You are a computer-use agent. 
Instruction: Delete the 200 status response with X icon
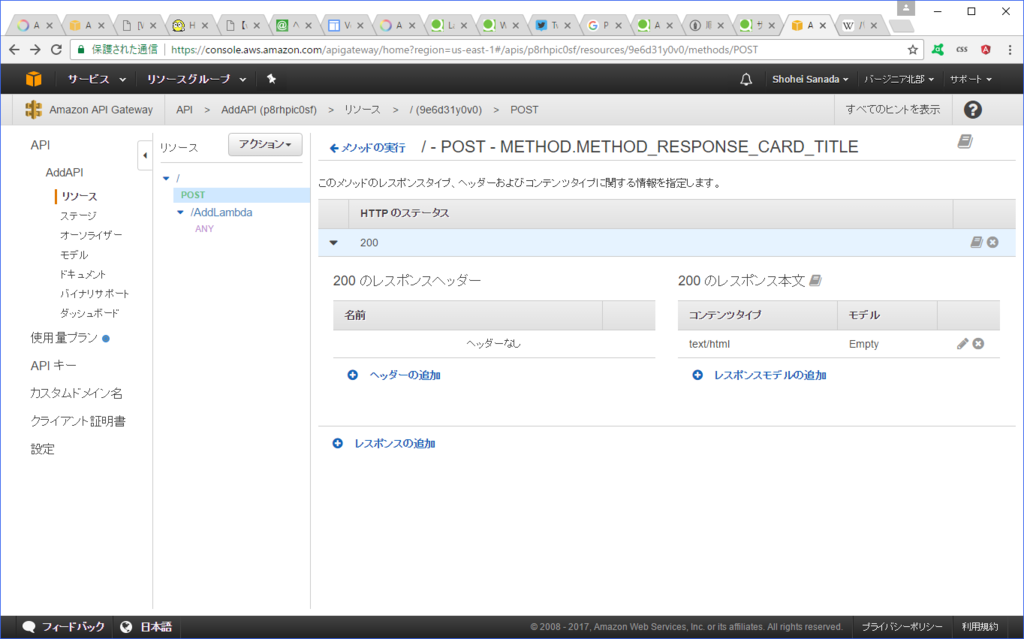pos(993,242)
